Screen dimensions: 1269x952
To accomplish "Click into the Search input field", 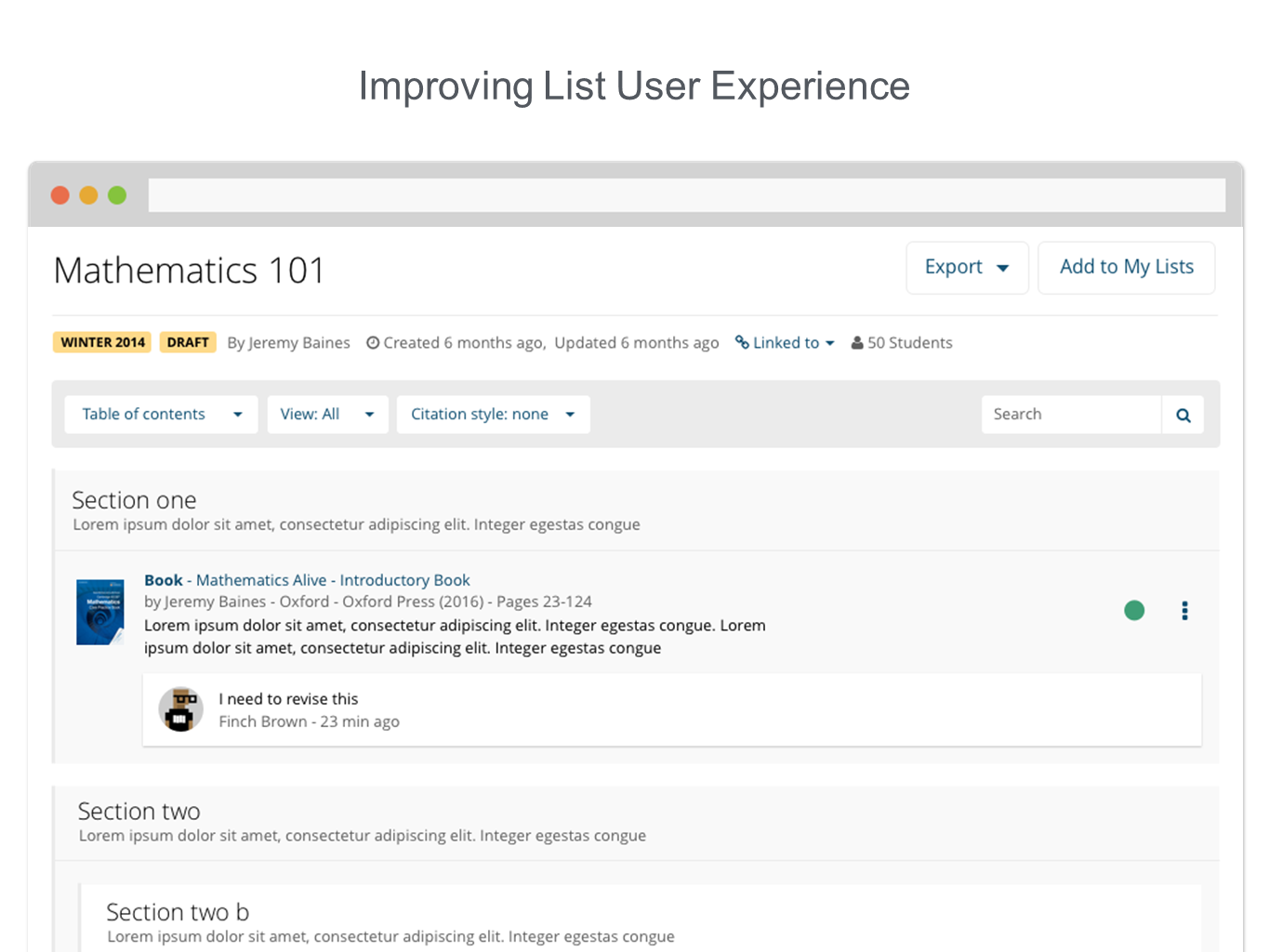I will (1070, 415).
